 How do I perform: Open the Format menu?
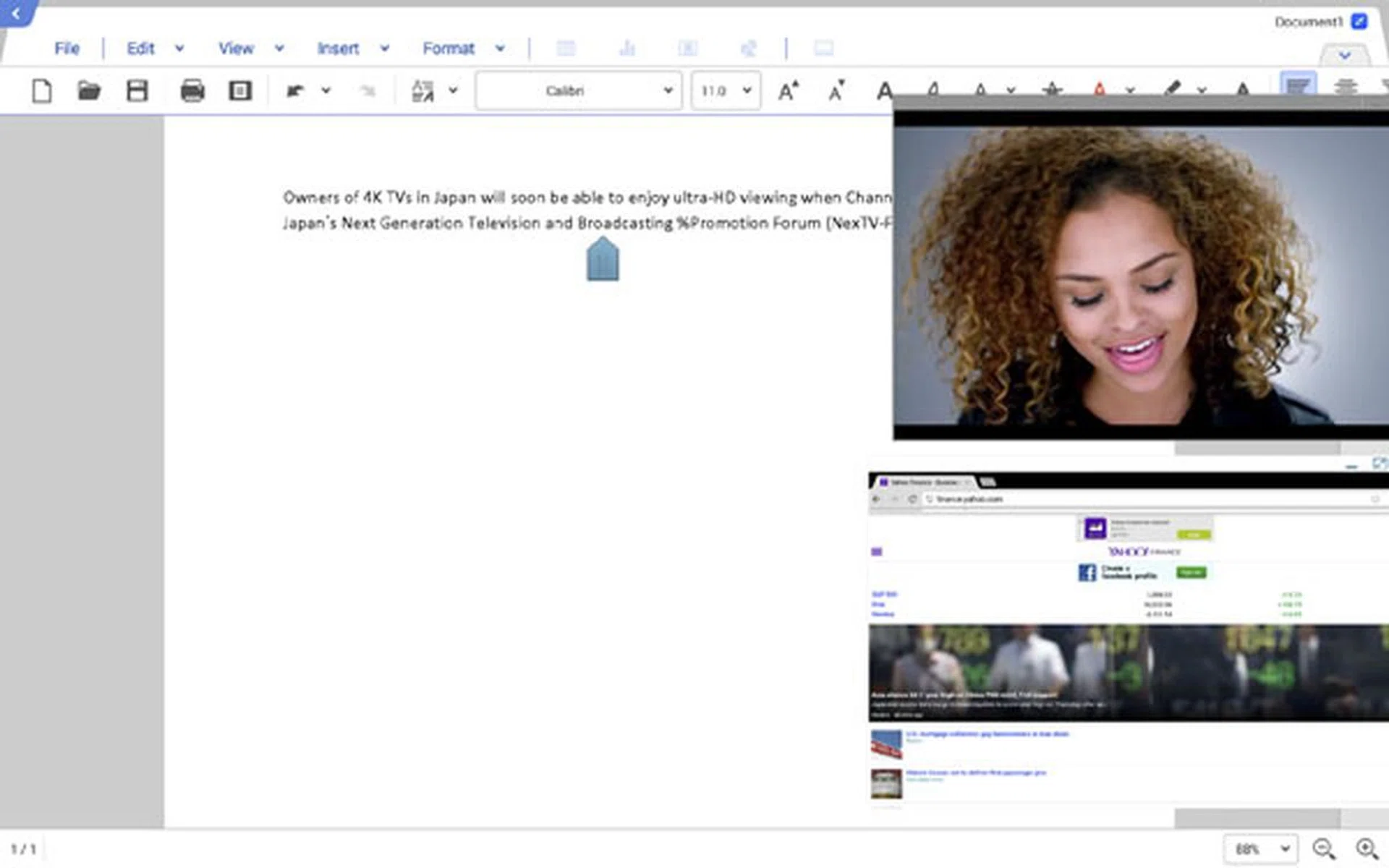click(x=449, y=48)
